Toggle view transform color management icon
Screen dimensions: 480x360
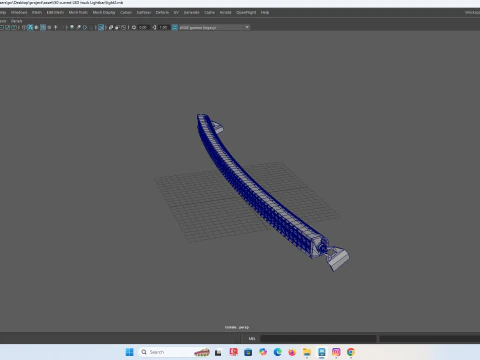174,27
